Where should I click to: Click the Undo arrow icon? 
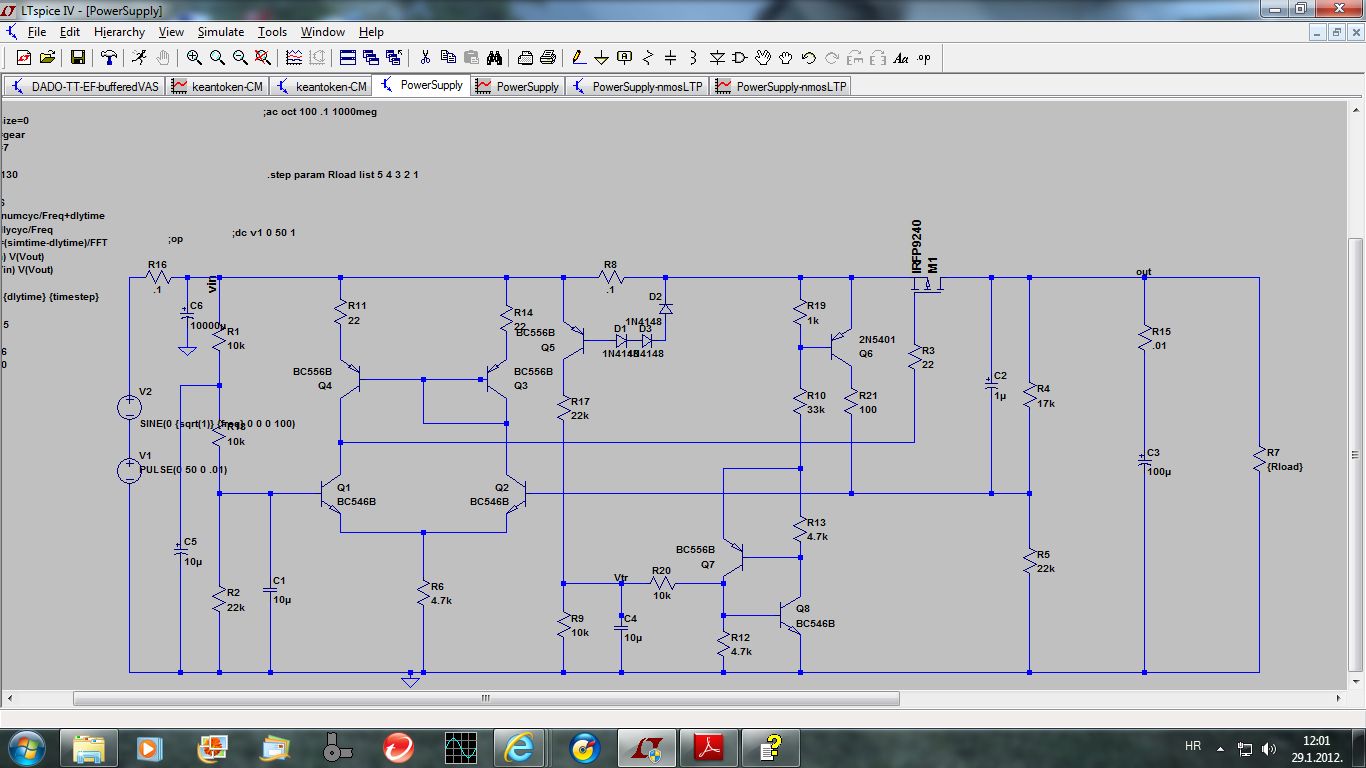tap(809, 58)
